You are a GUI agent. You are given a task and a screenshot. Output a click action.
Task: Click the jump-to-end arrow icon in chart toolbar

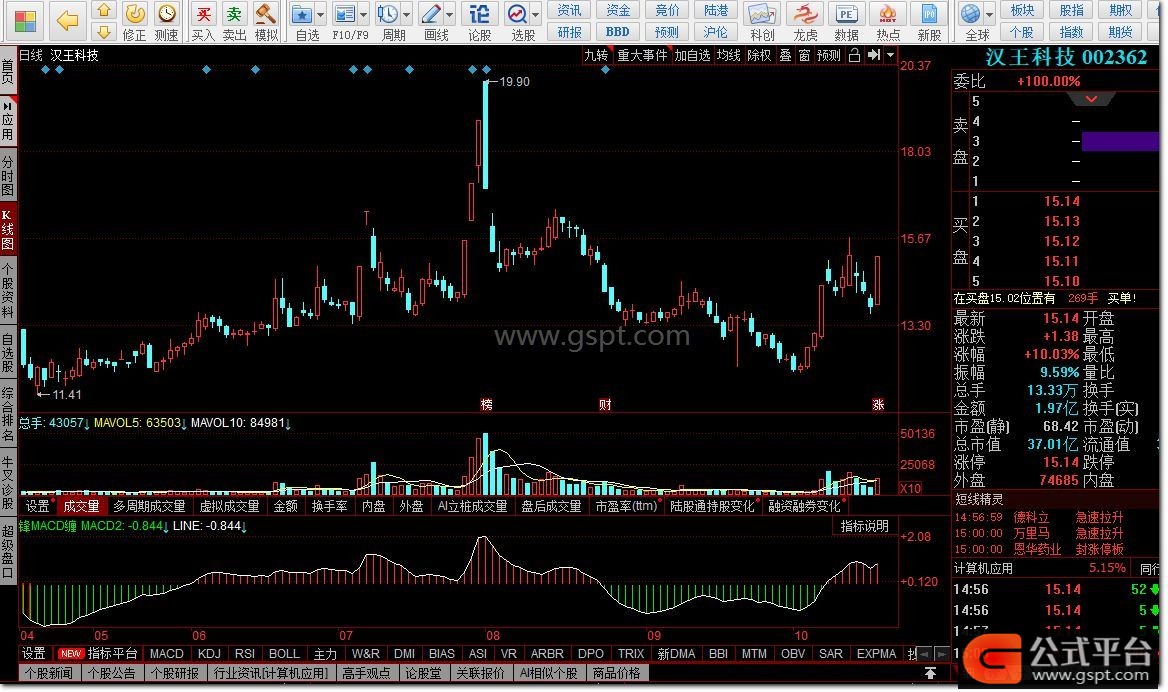pyautogui.click(x=874, y=55)
